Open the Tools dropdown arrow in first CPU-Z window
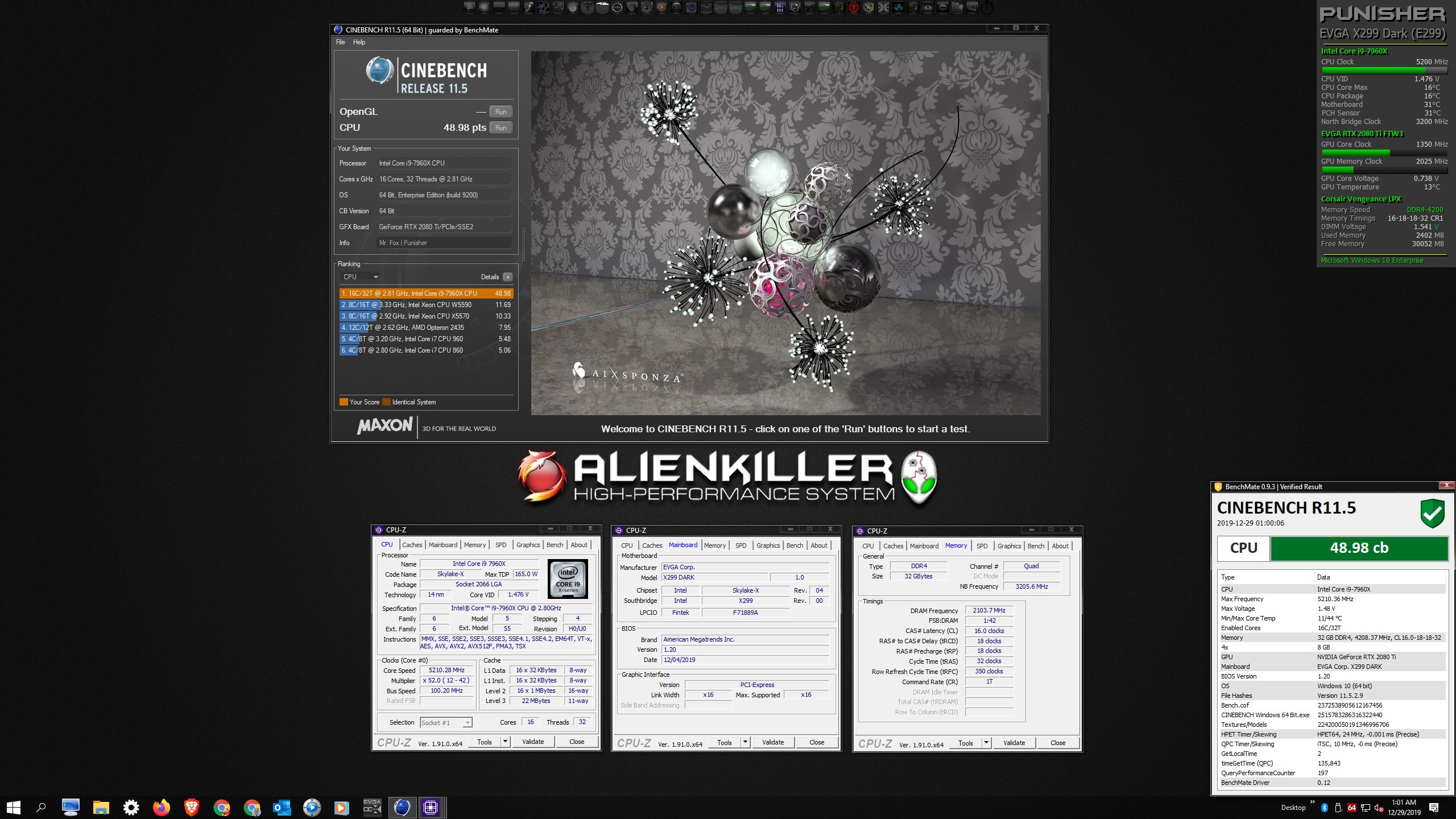1456x819 pixels. point(504,742)
